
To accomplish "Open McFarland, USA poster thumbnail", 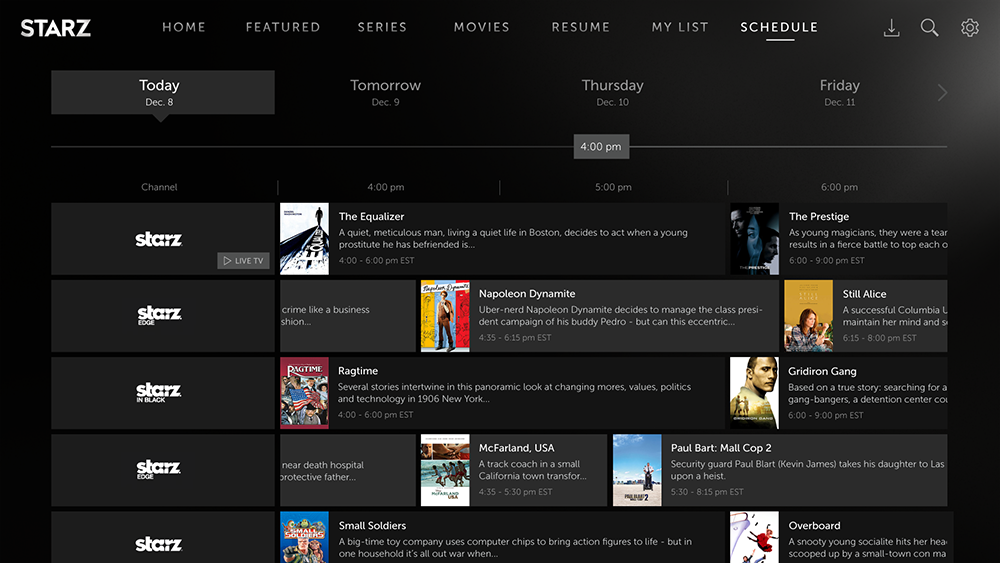I will click(x=445, y=471).
